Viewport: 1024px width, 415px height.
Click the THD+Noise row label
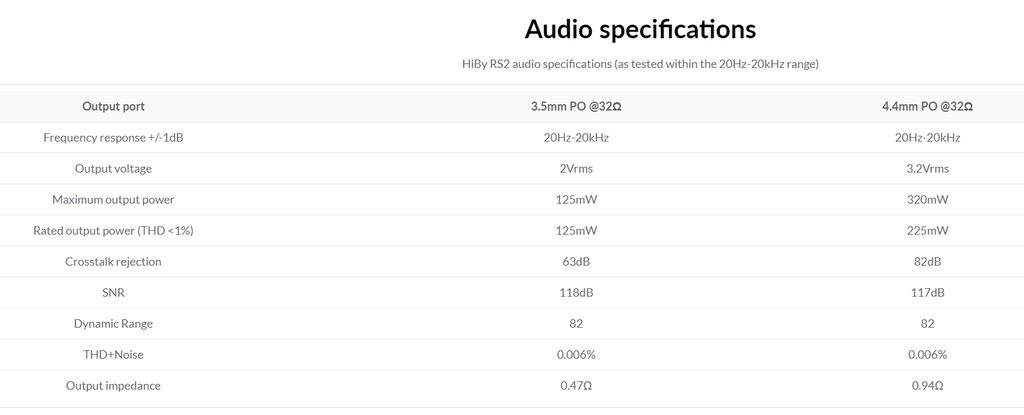coord(113,354)
